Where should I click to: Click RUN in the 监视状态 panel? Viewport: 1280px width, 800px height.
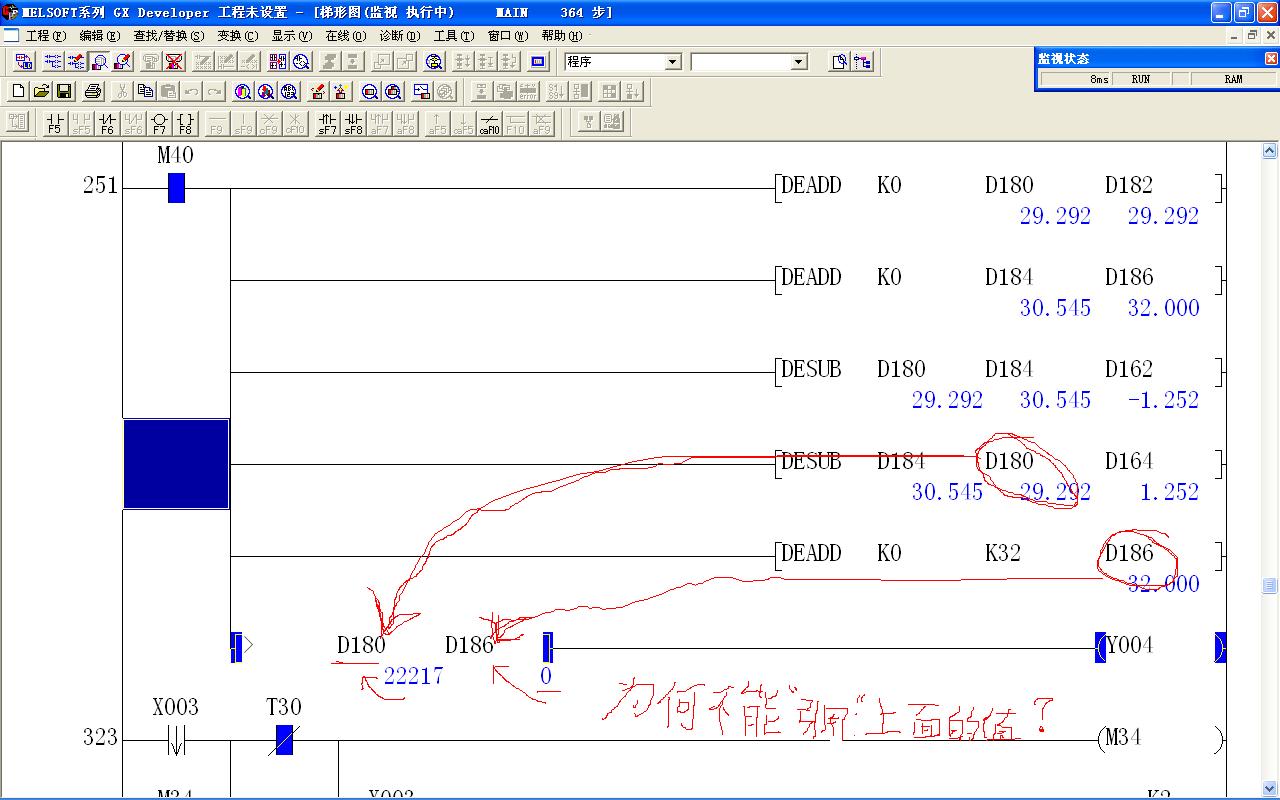[x=1140, y=79]
